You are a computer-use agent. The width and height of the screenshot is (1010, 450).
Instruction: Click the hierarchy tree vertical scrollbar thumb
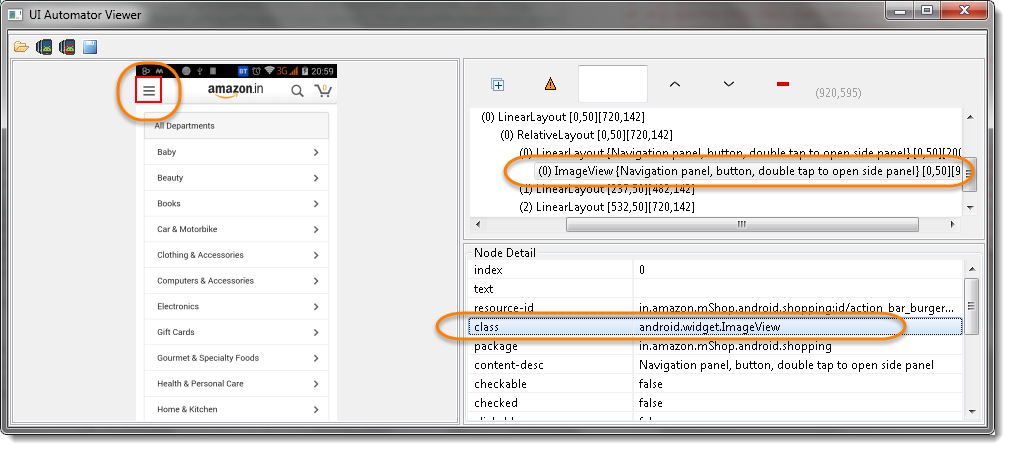click(970, 174)
